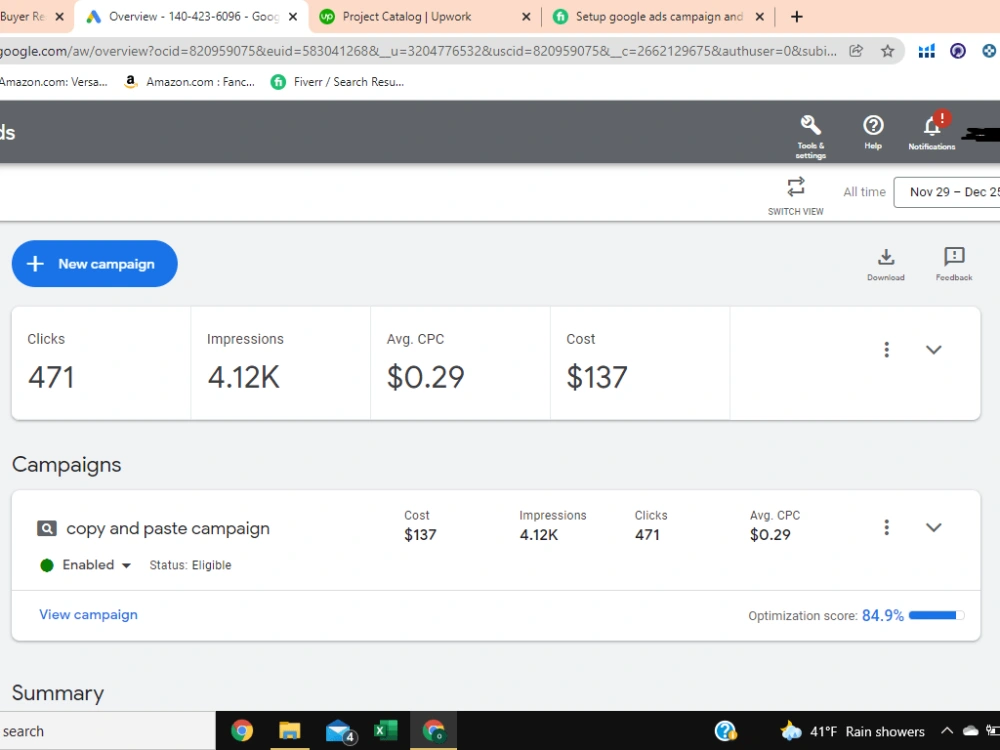Open three-dot menu for copy and paste campaign
The image size is (1000, 750).
(x=886, y=527)
